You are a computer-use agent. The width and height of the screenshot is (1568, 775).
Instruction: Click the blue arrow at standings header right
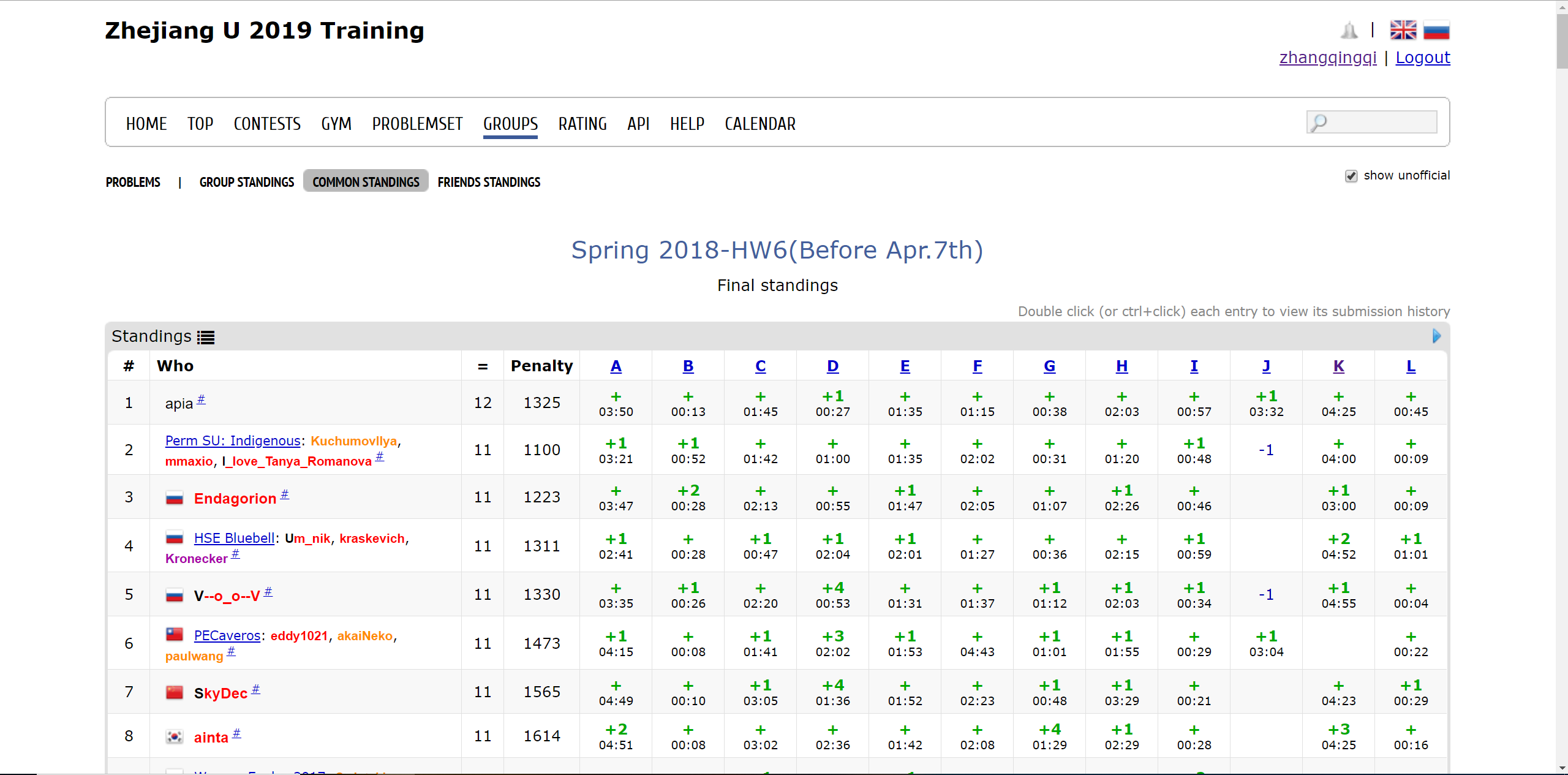pos(1436,336)
